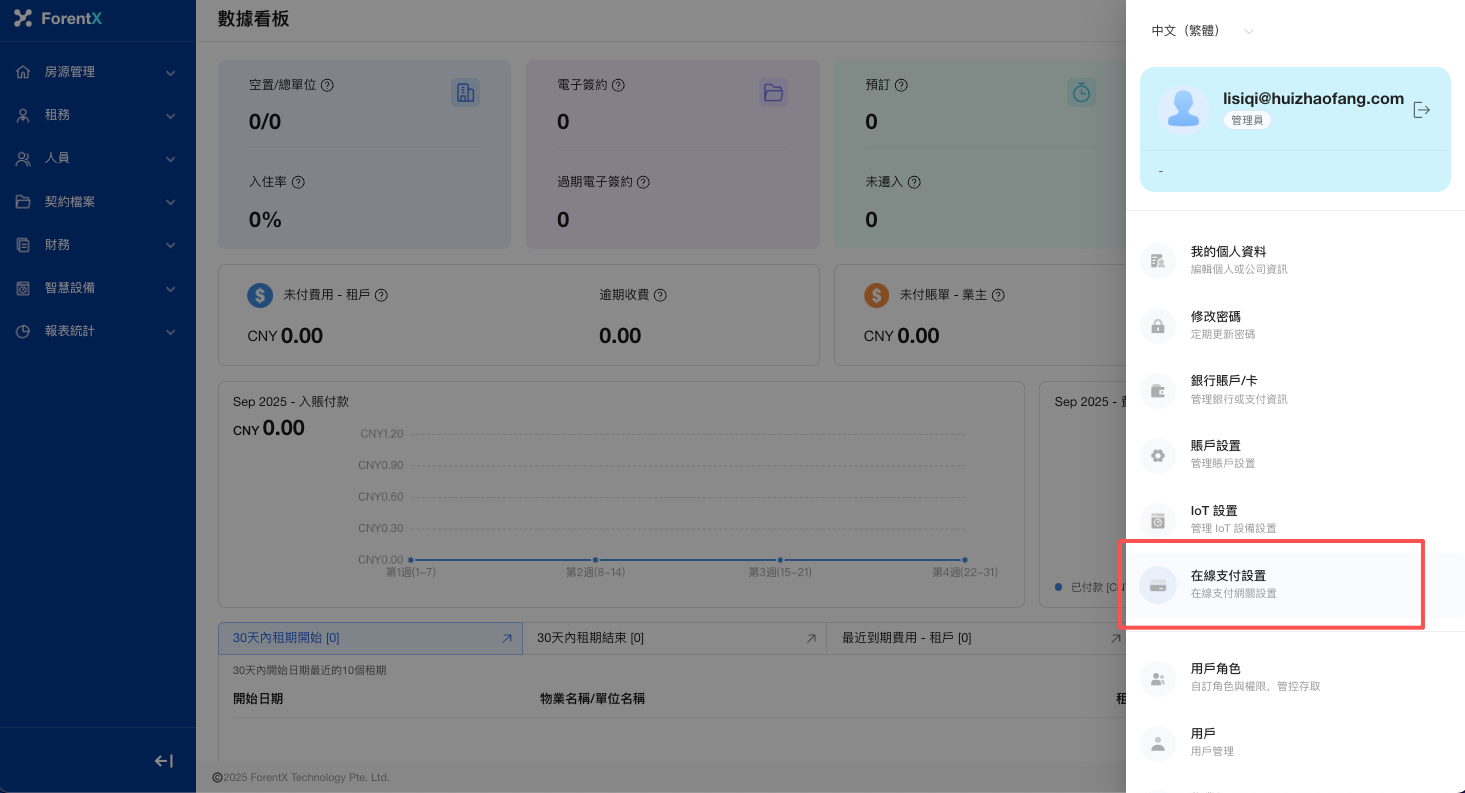Click the user avatar profile picture
The height and width of the screenshot is (793, 1465).
tap(1183, 108)
